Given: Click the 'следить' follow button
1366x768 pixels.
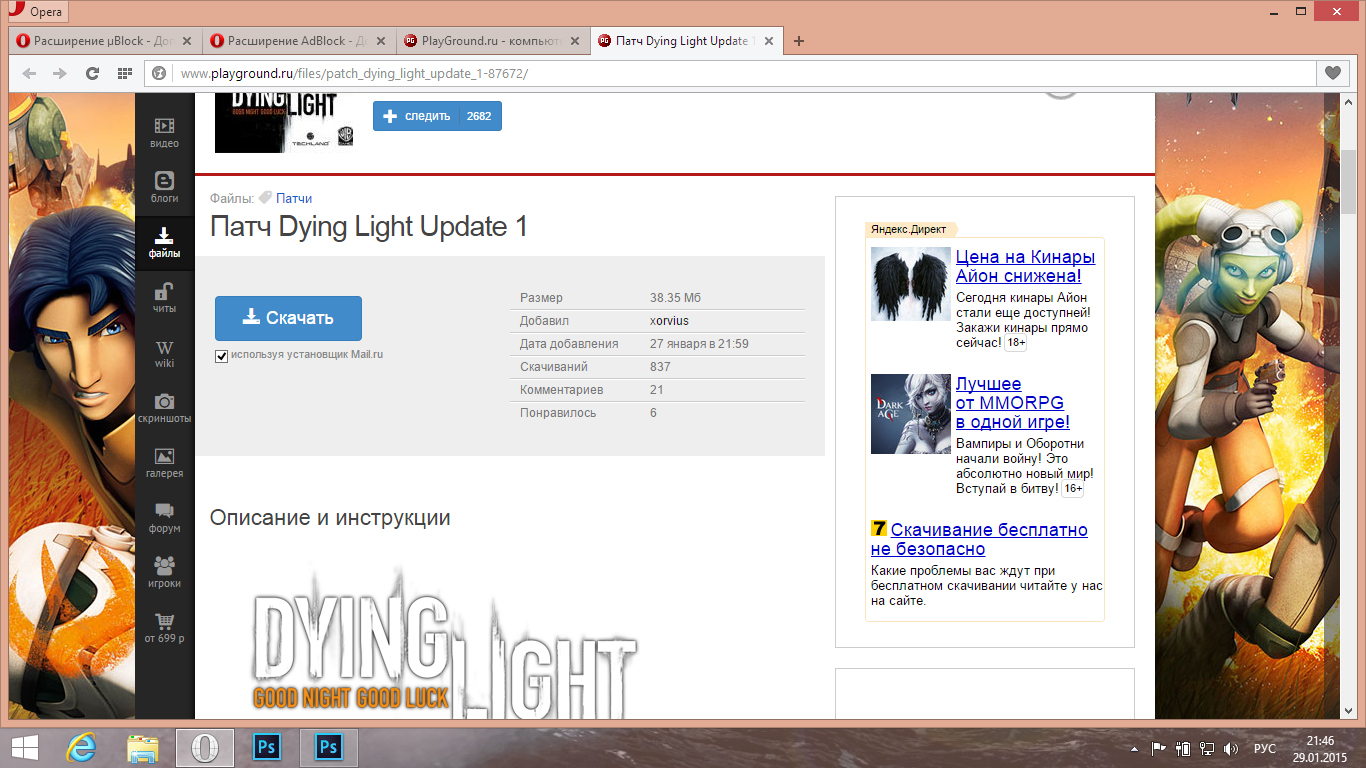Looking at the screenshot, I should click(437, 116).
